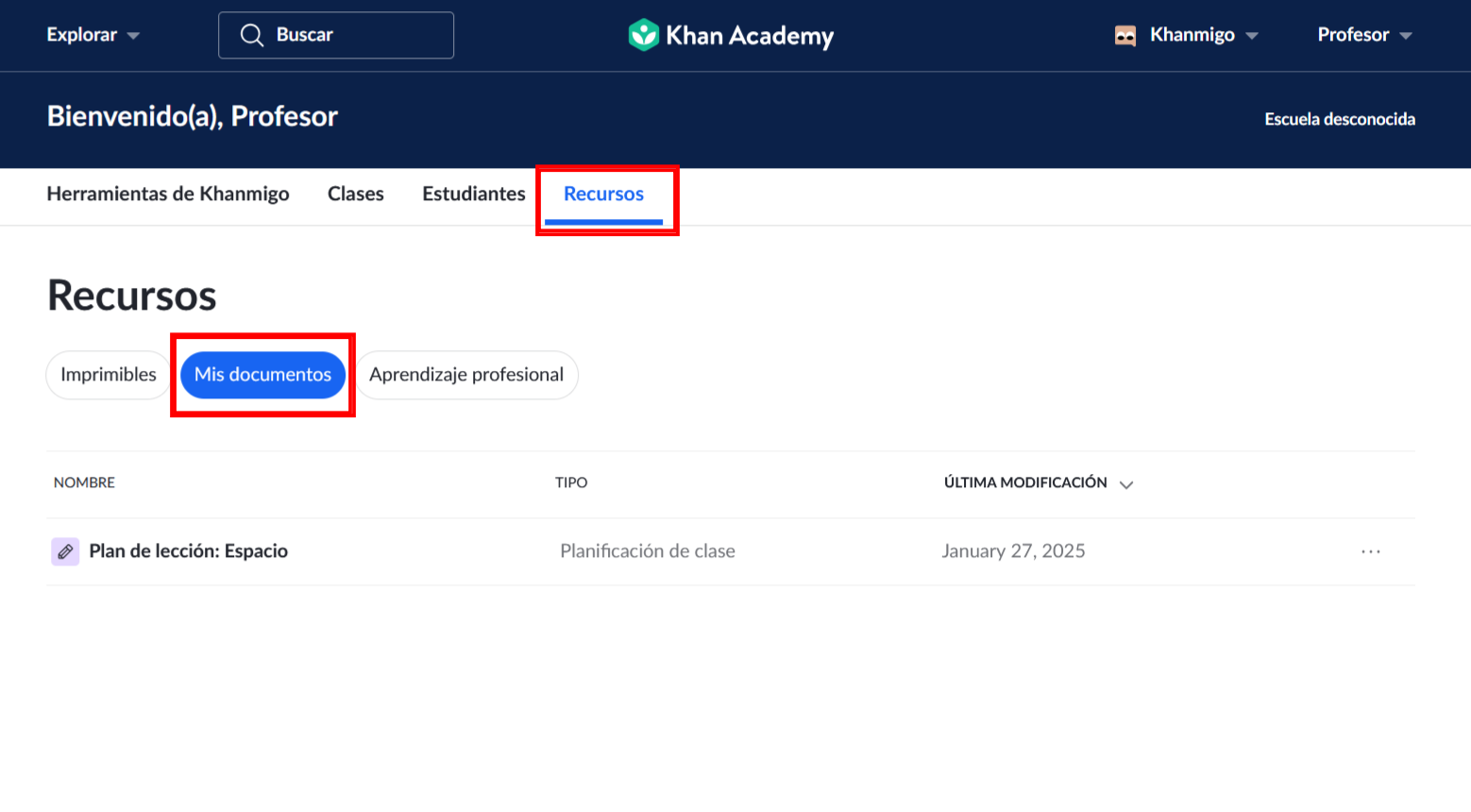The width and height of the screenshot is (1471, 812).
Task: Select the Recursos tab
Action: (x=604, y=194)
